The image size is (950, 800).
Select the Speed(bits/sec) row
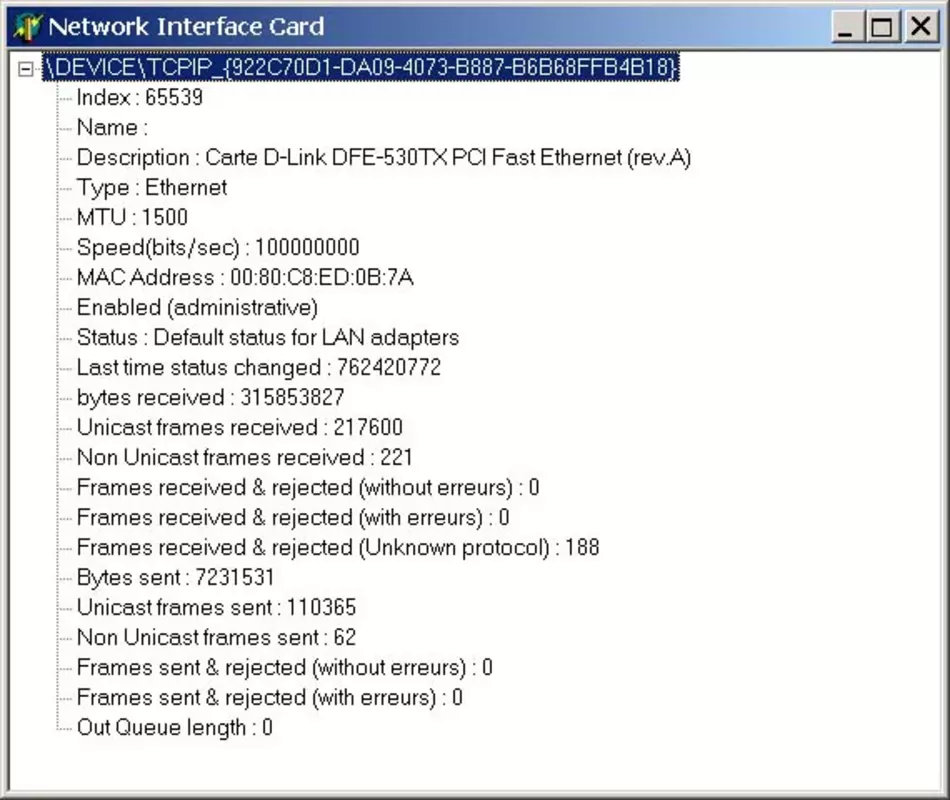pyautogui.click(x=218, y=247)
